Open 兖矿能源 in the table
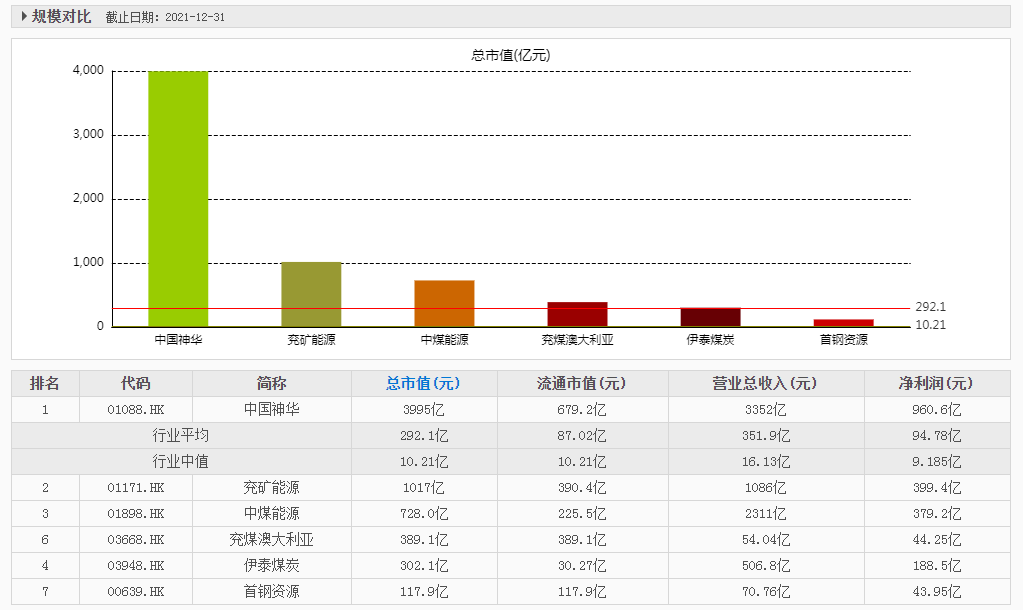This screenshot has width=1023, height=610. pyautogui.click(x=271, y=488)
